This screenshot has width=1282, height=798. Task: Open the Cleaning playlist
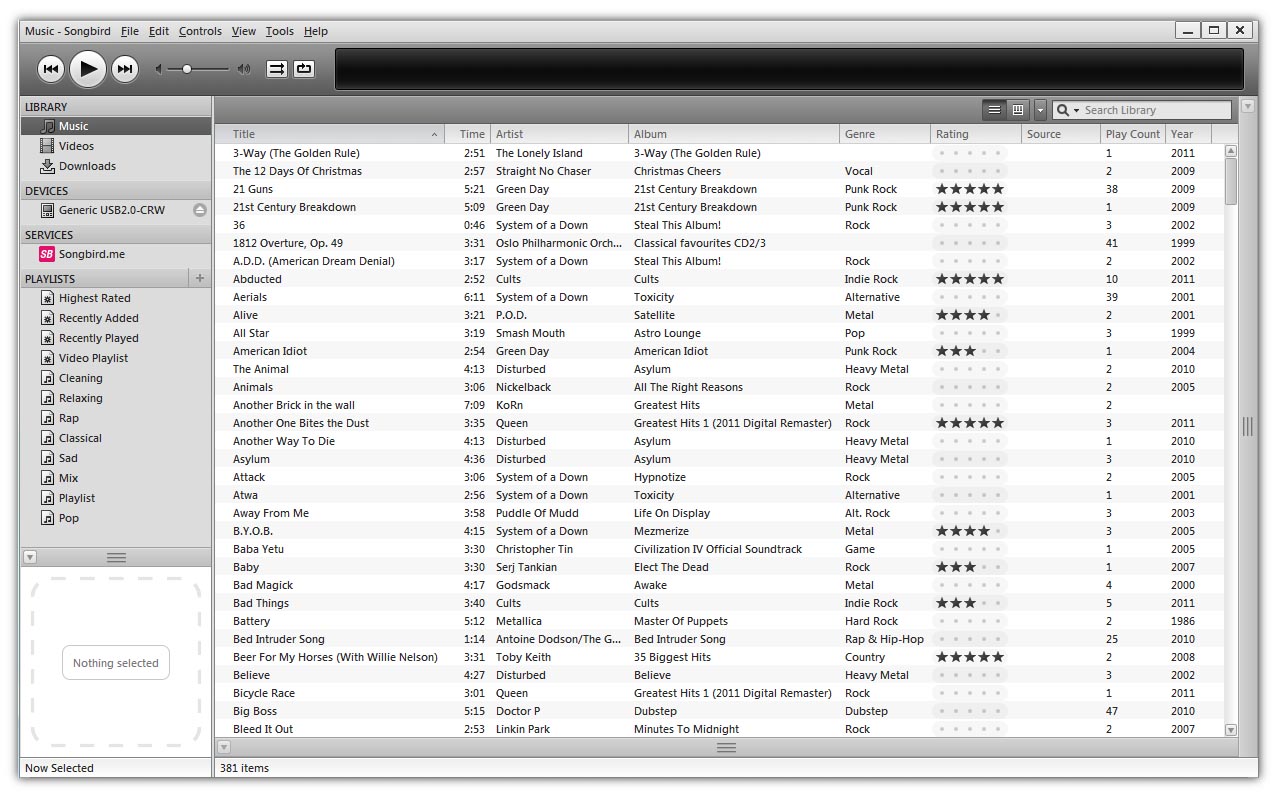tap(116, 378)
